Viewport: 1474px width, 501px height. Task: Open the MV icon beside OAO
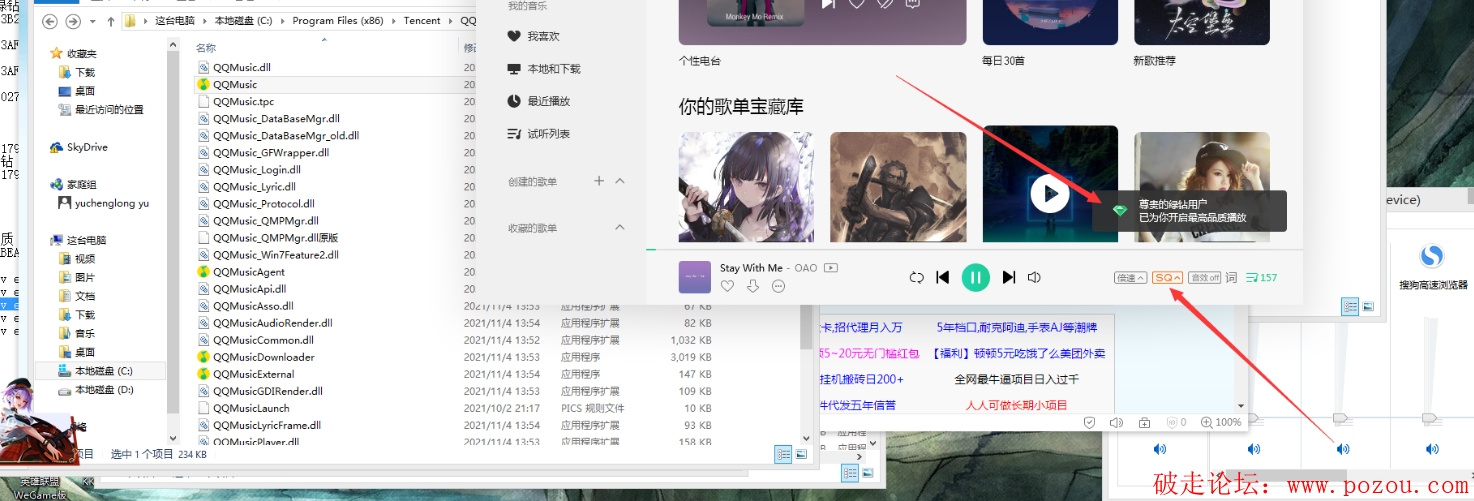pyautogui.click(x=830, y=268)
